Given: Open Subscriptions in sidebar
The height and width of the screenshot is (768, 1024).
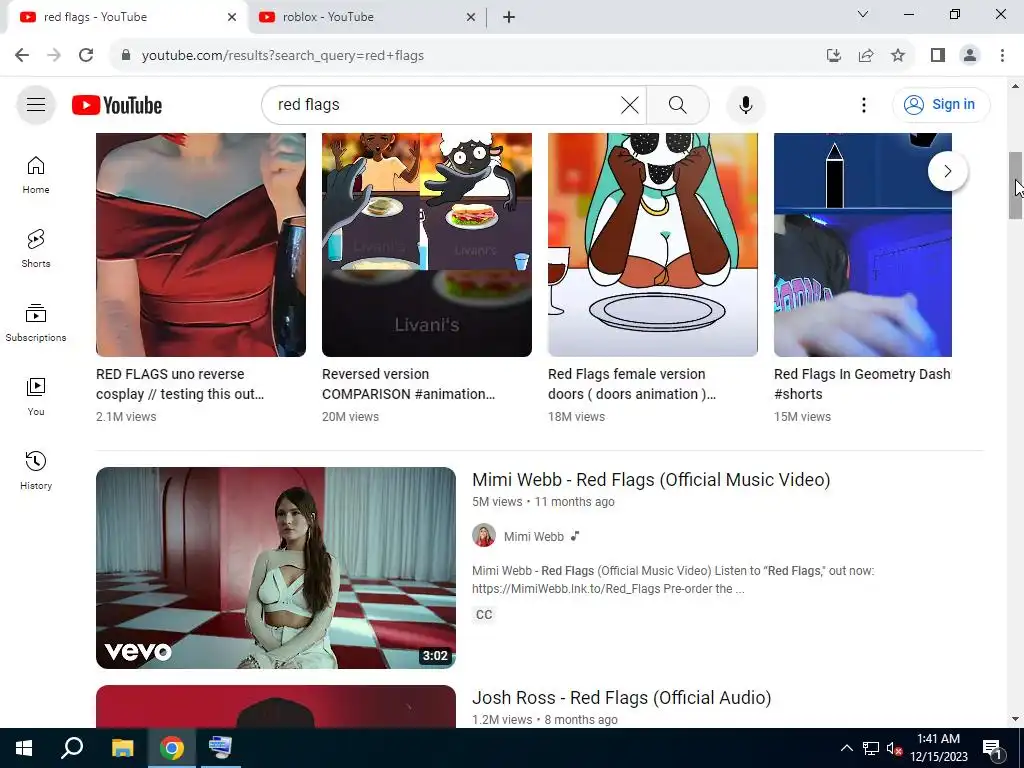Looking at the screenshot, I should tap(36, 323).
